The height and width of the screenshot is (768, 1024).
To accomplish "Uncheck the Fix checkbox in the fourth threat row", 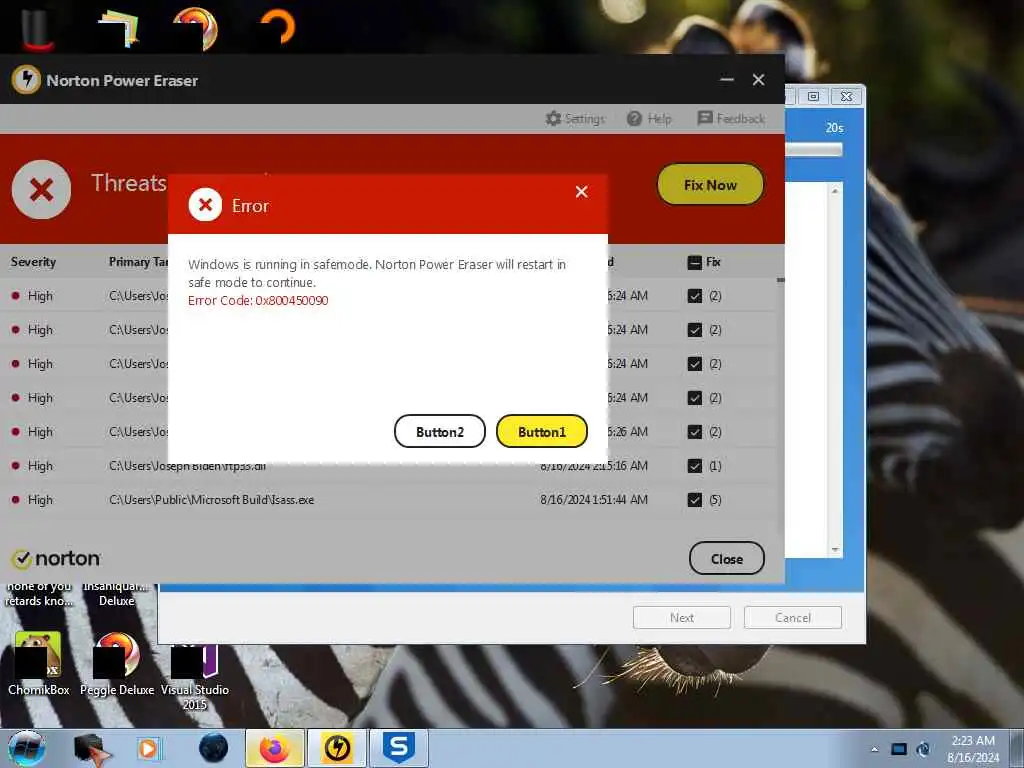I will (x=694, y=398).
